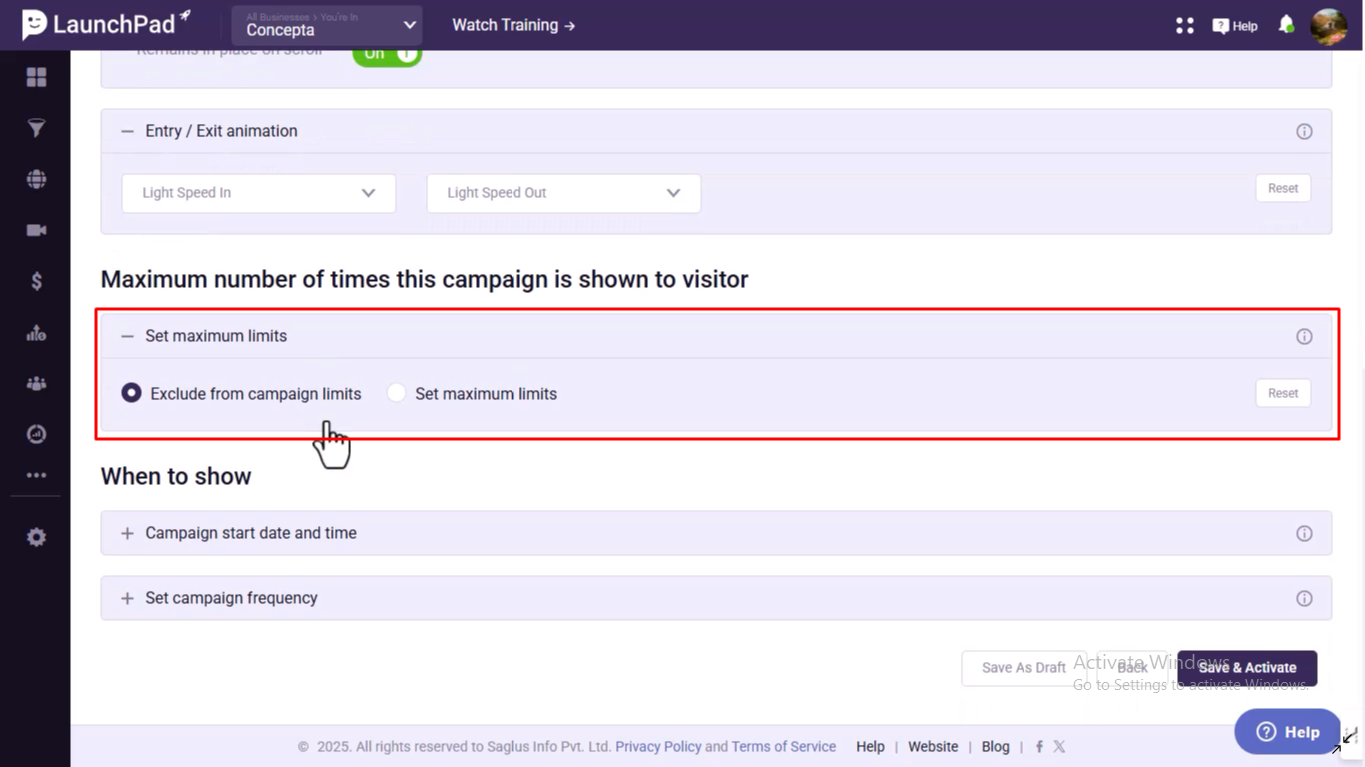The width and height of the screenshot is (1365, 767).
Task: Click the Watch Training link
Action: pos(514,25)
